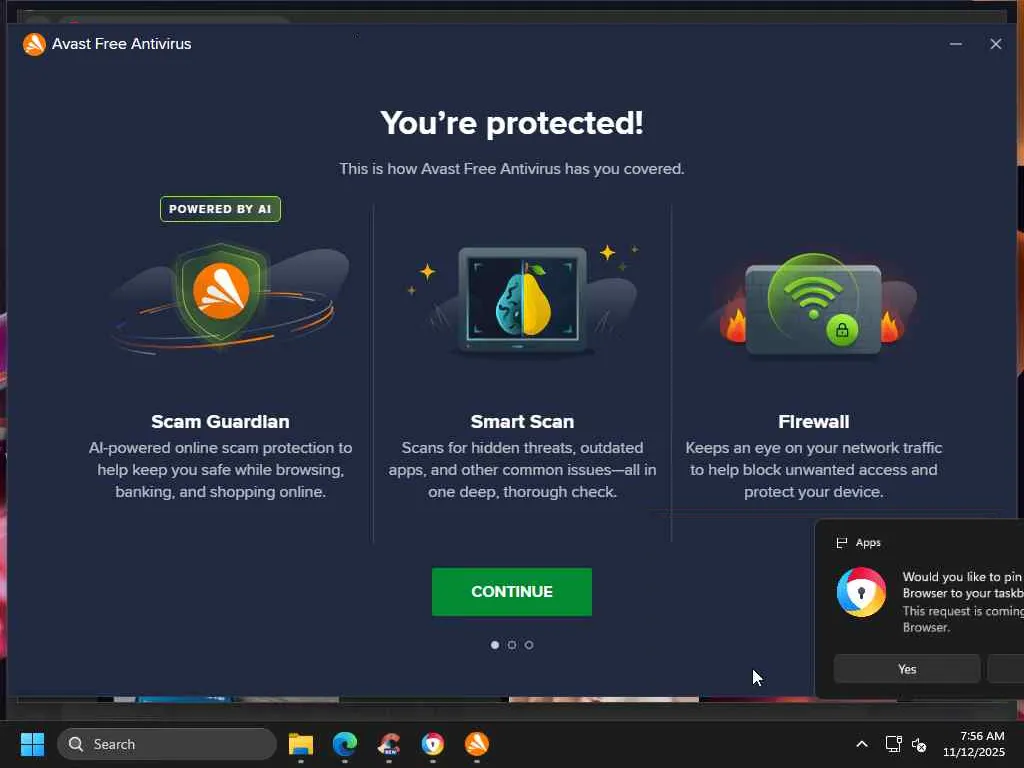The width and height of the screenshot is (1024, 768).
Task: Click the green CONTINUE button
Action: click(511, 592)
